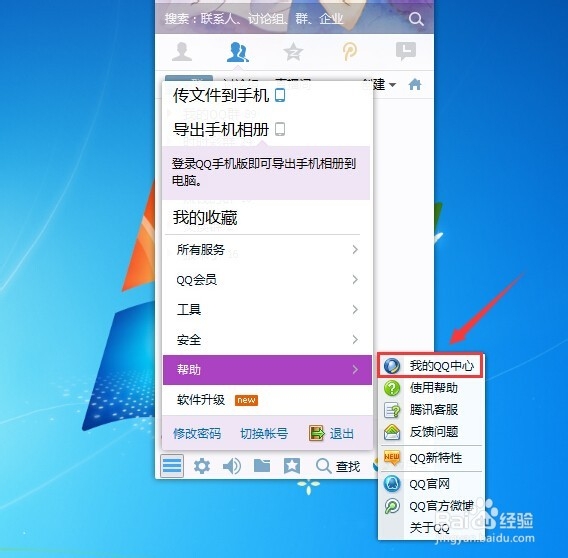
Task: Click the 我的QQ中心 browser icon
Action: pos(392,366)
